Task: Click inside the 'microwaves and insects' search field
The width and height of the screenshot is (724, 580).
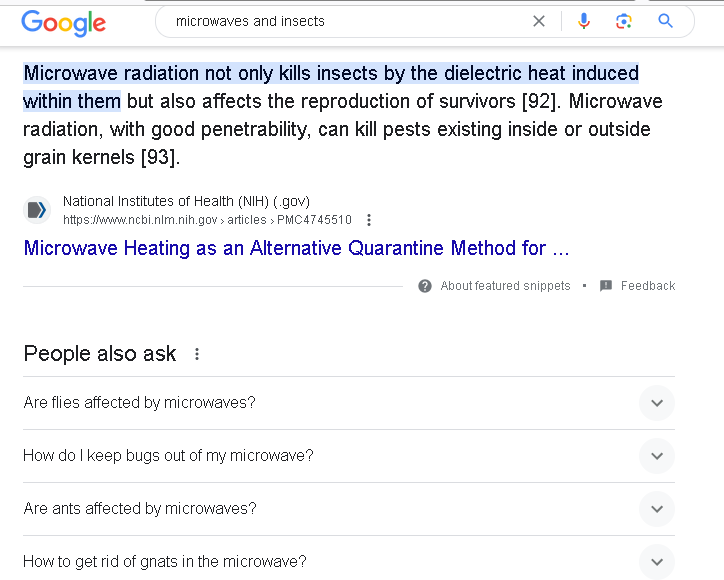Action: click(x=351, y=21)
